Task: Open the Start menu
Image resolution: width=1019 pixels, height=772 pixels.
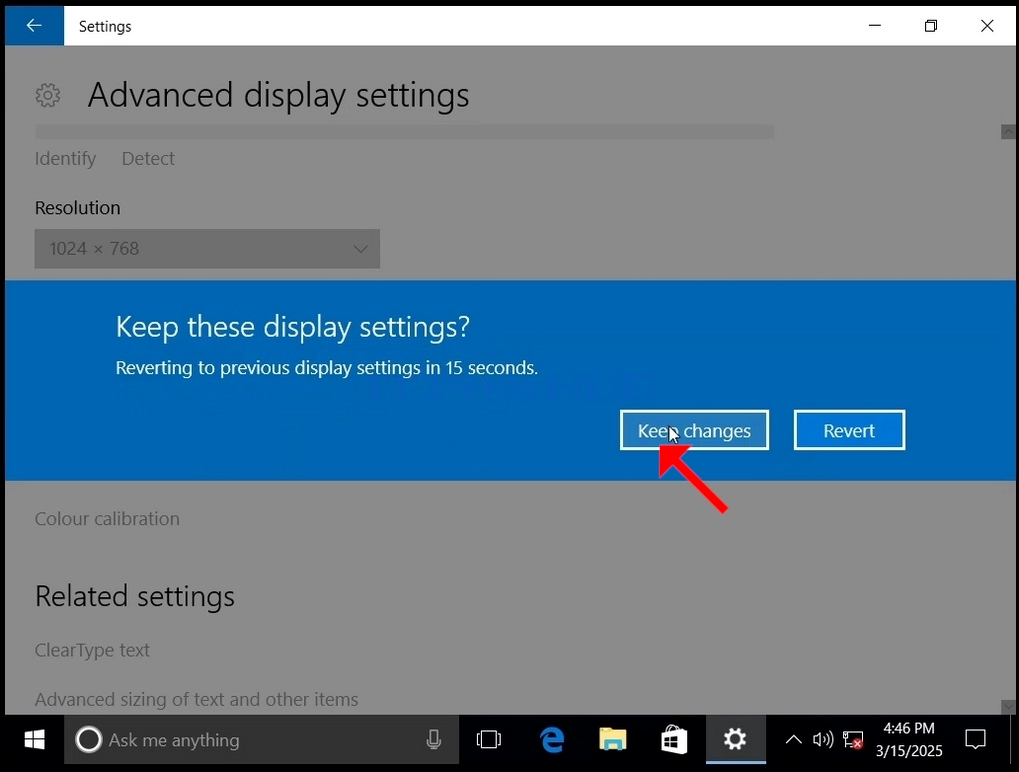Action: click(34, 740)
